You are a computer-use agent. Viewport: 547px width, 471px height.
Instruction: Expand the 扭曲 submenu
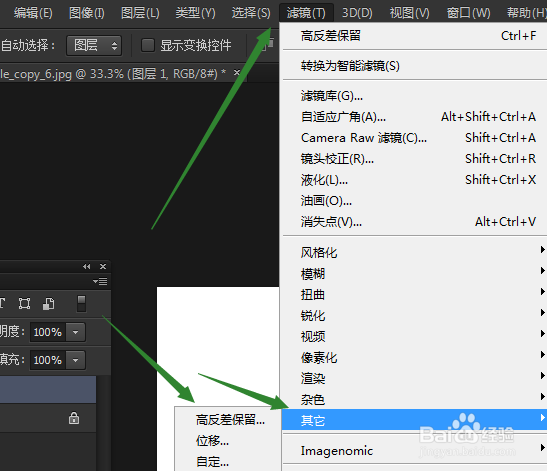point(415,294)
